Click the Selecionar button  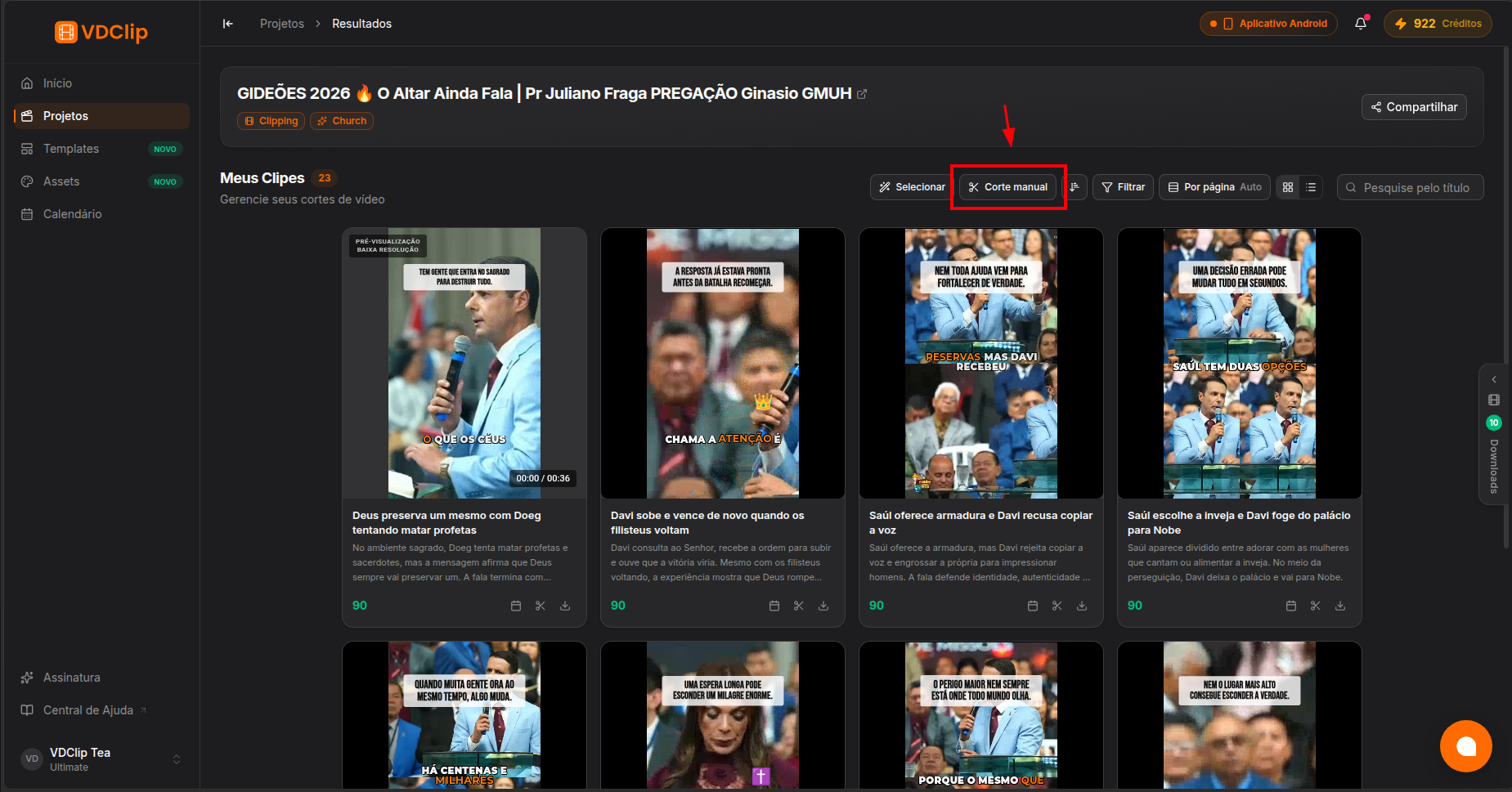[912, 187]
